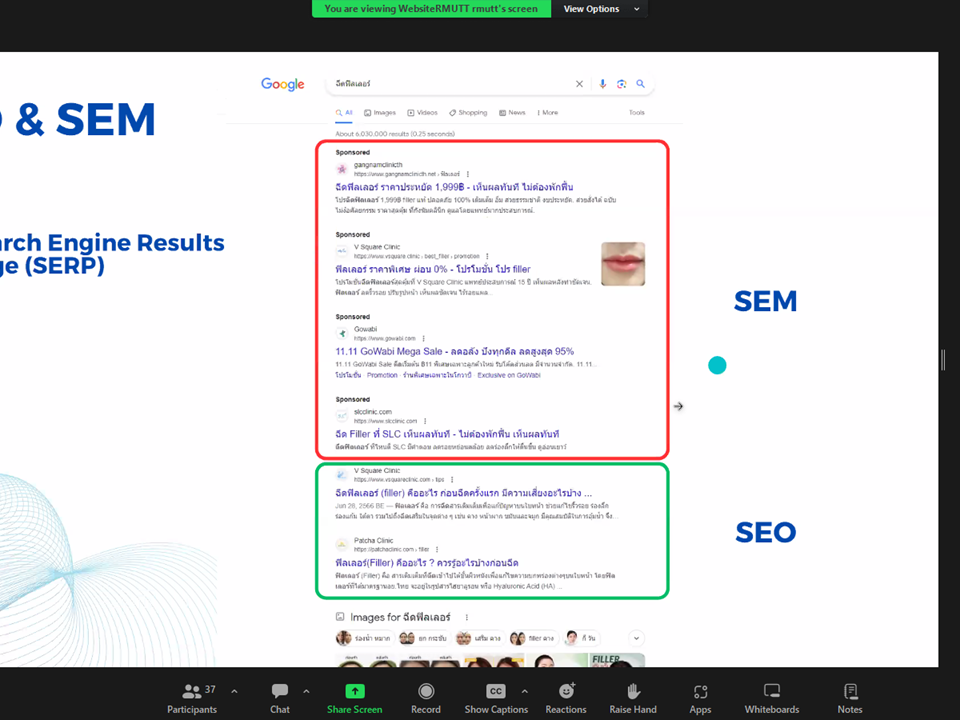Expand the Chat options arrow
Image resolution: width=960 pixels, height=720 pixels.
coord(306,691)
